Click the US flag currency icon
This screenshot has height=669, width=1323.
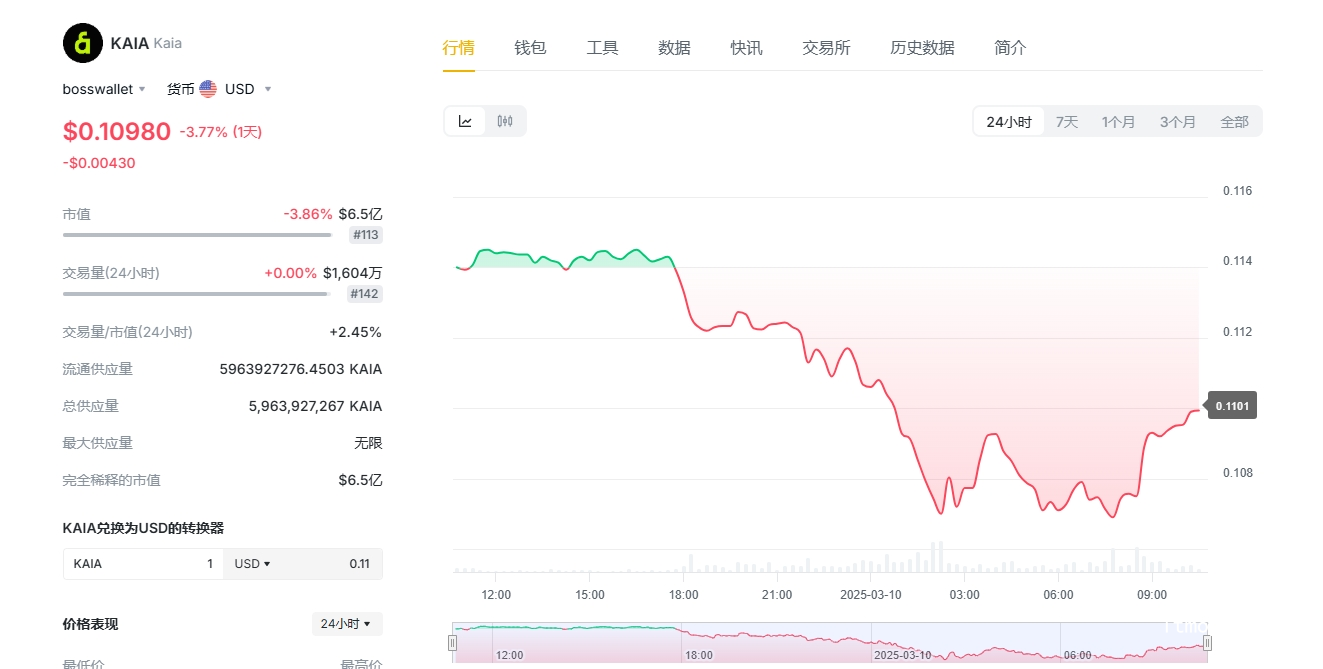click(208, 89)
